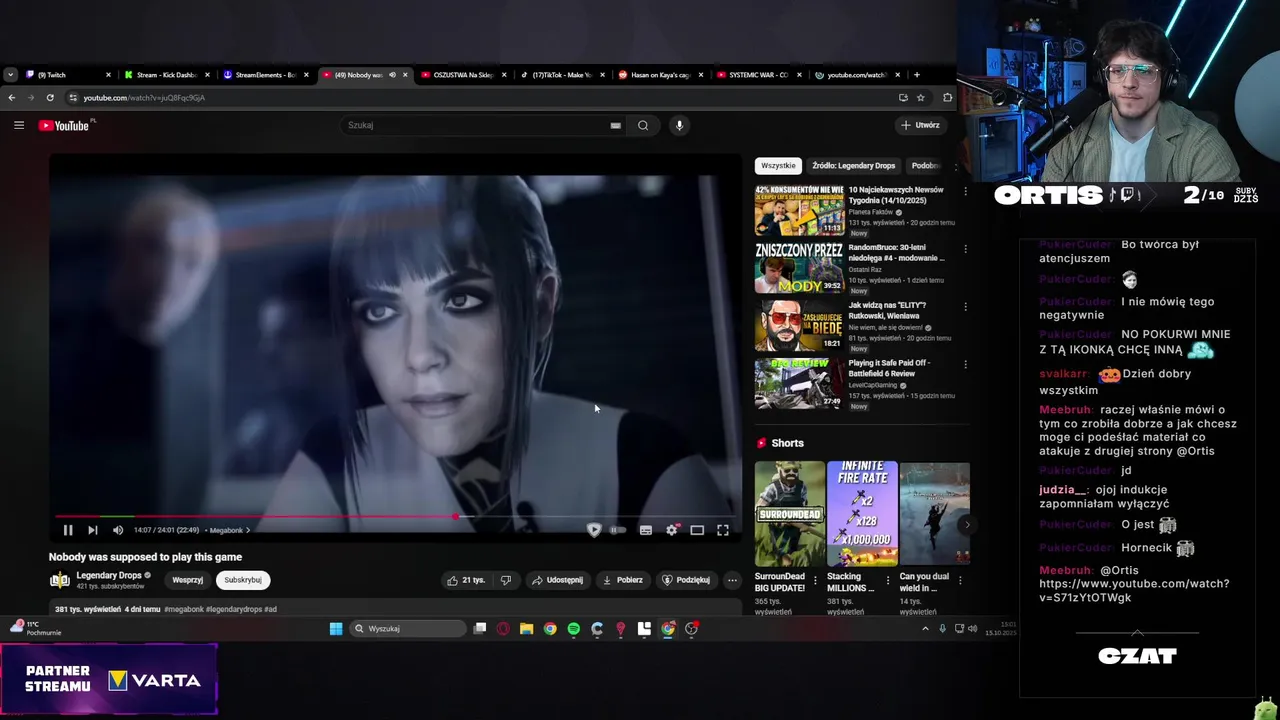
Task: Select the Źródło: Legendary Drops chip
Action: [x=853, y=166]
